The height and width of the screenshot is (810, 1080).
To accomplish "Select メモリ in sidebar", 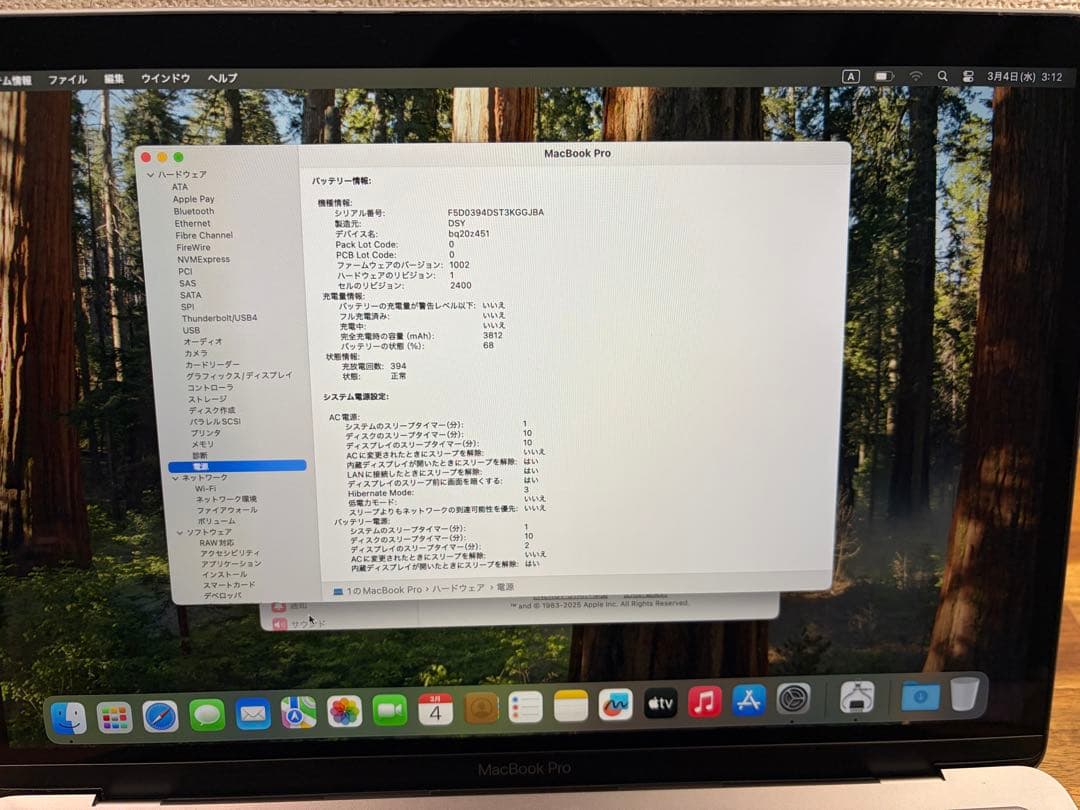I will [202, 444].
